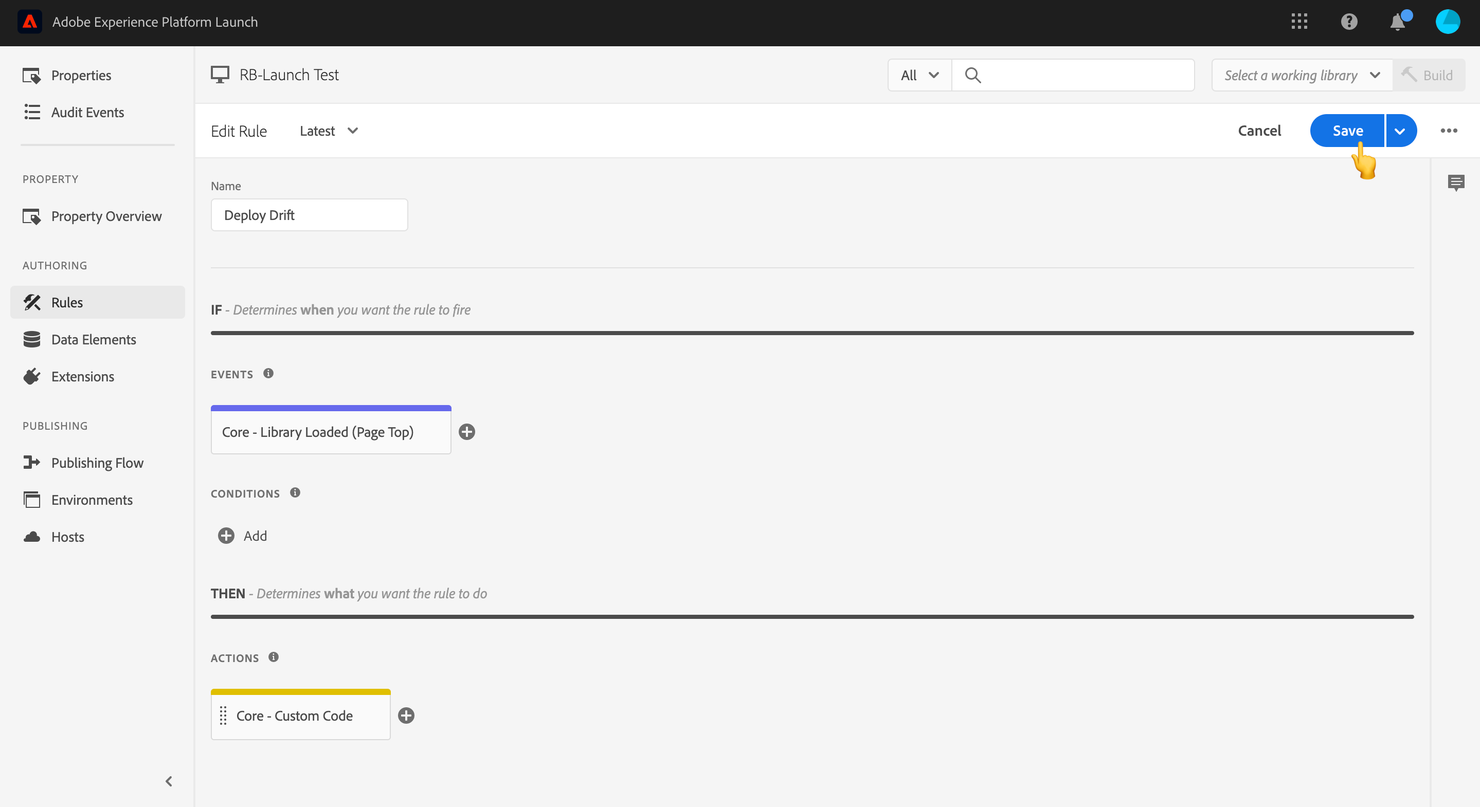Image resolution: width=1480 pixels, height=807 pixels.
Task: Click the search input box
Action: [1073, 75]
